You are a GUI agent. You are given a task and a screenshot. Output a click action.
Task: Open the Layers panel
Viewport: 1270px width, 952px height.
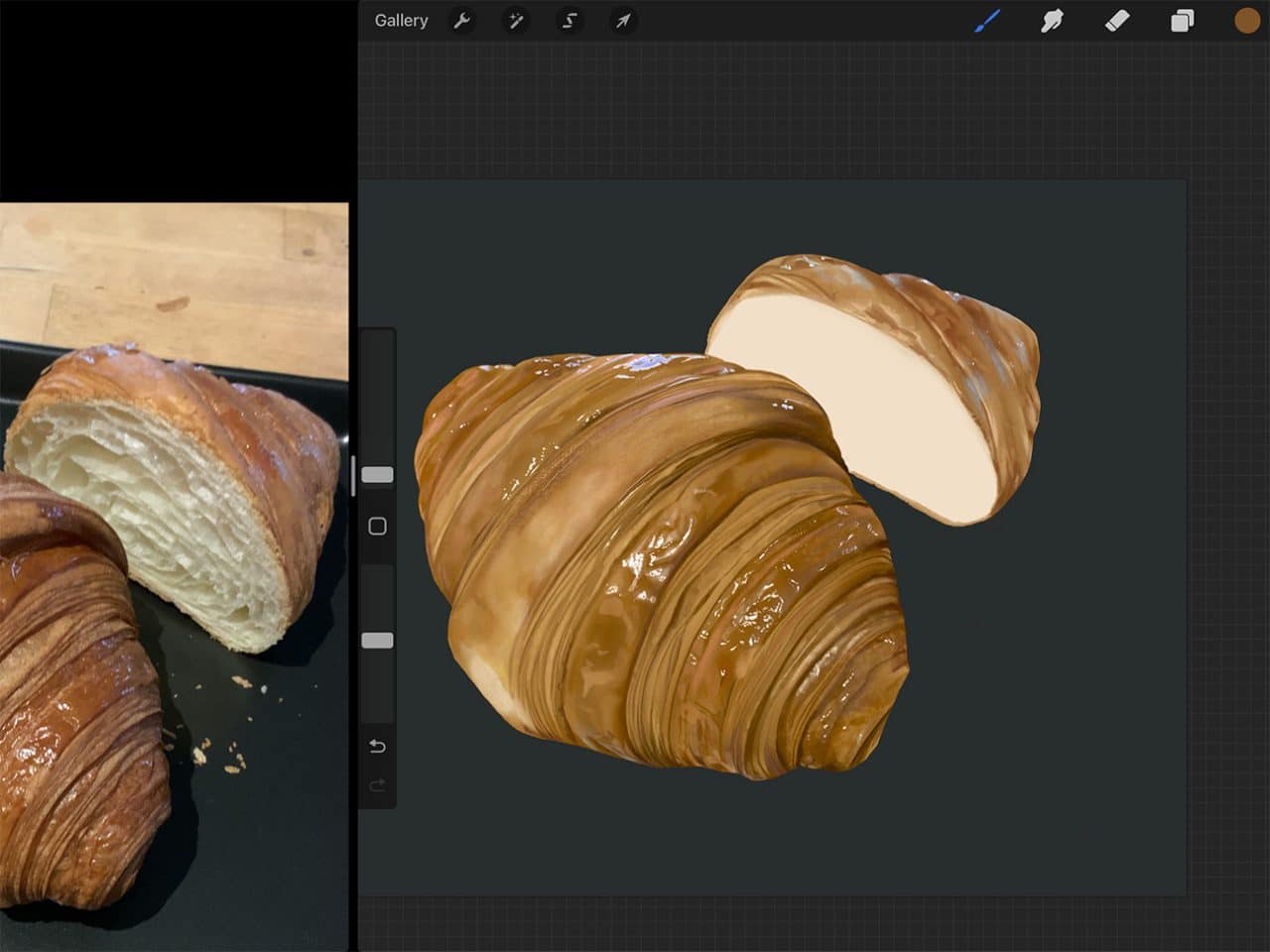[x=1181, y=20]
